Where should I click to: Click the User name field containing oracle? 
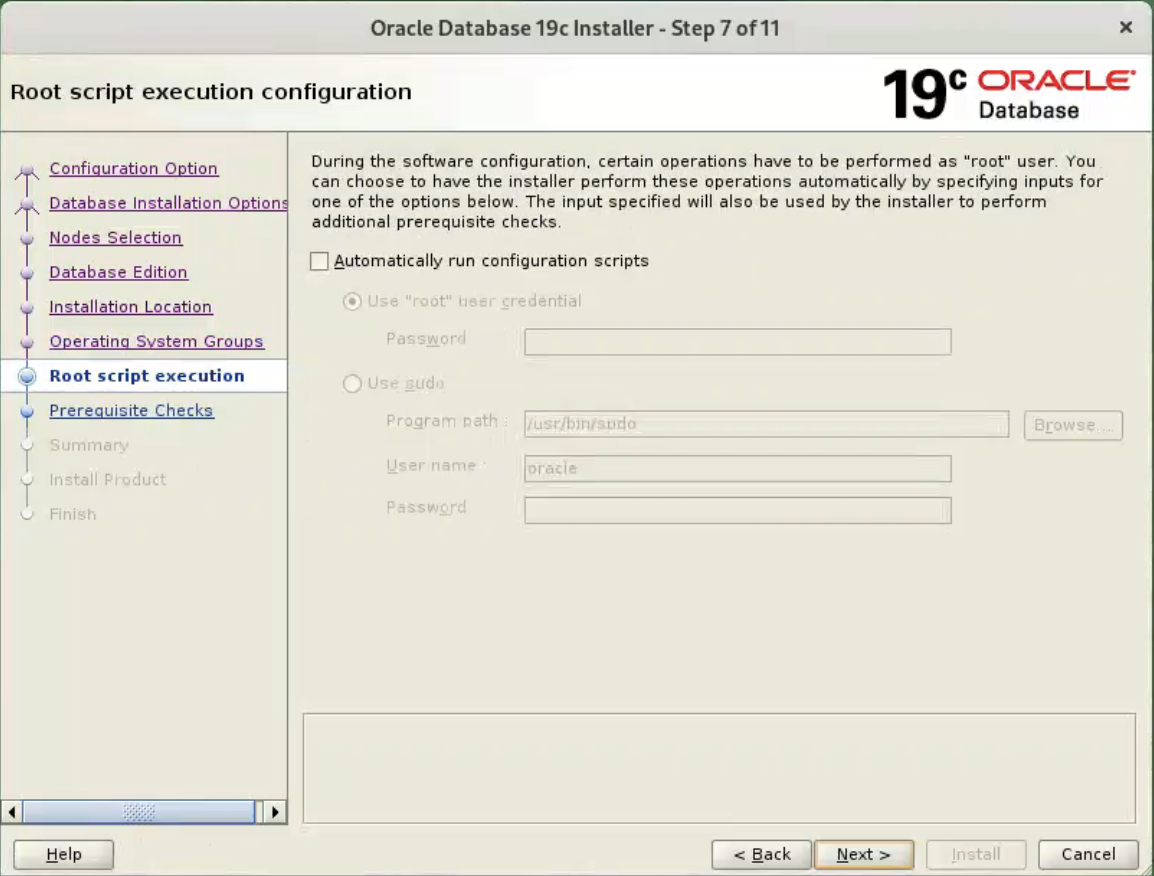pos(737,469)
